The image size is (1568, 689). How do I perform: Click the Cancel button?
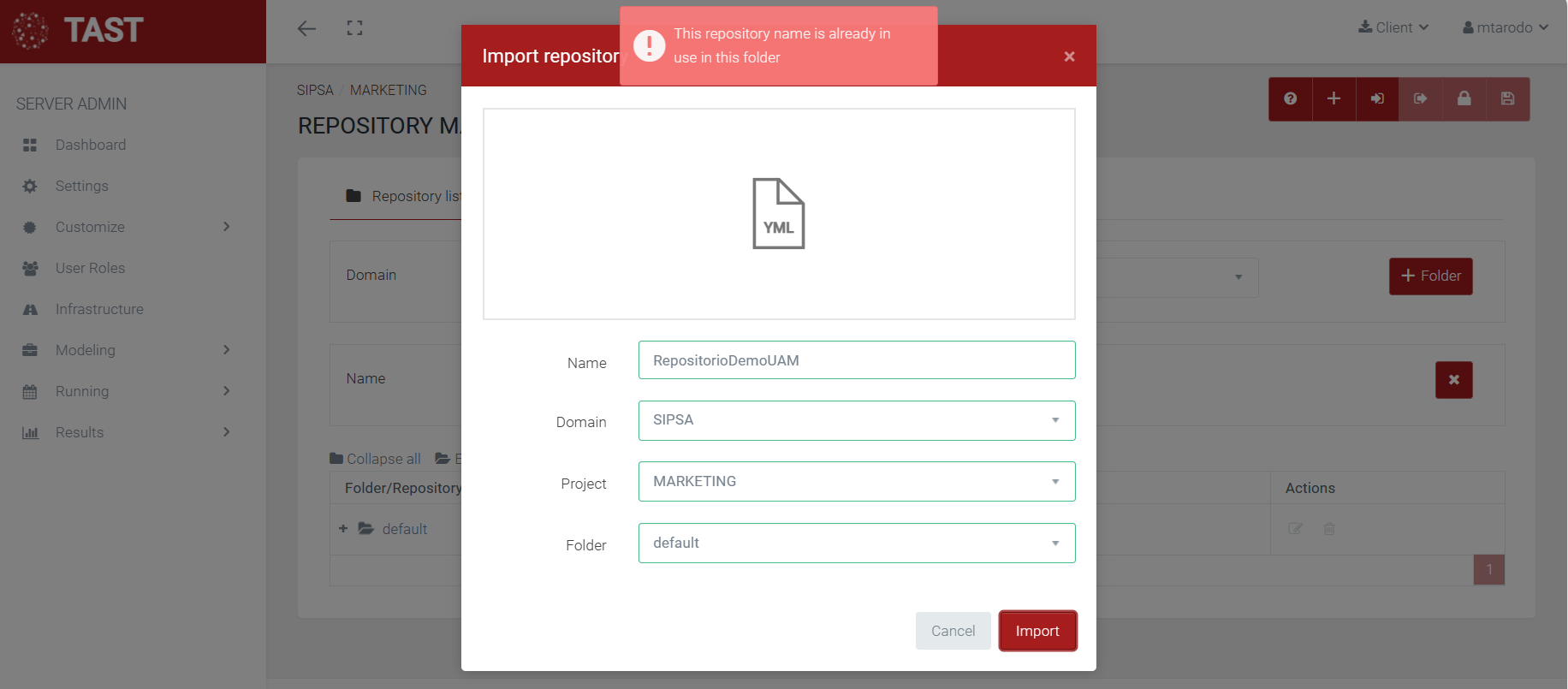(x=953, y=631)
